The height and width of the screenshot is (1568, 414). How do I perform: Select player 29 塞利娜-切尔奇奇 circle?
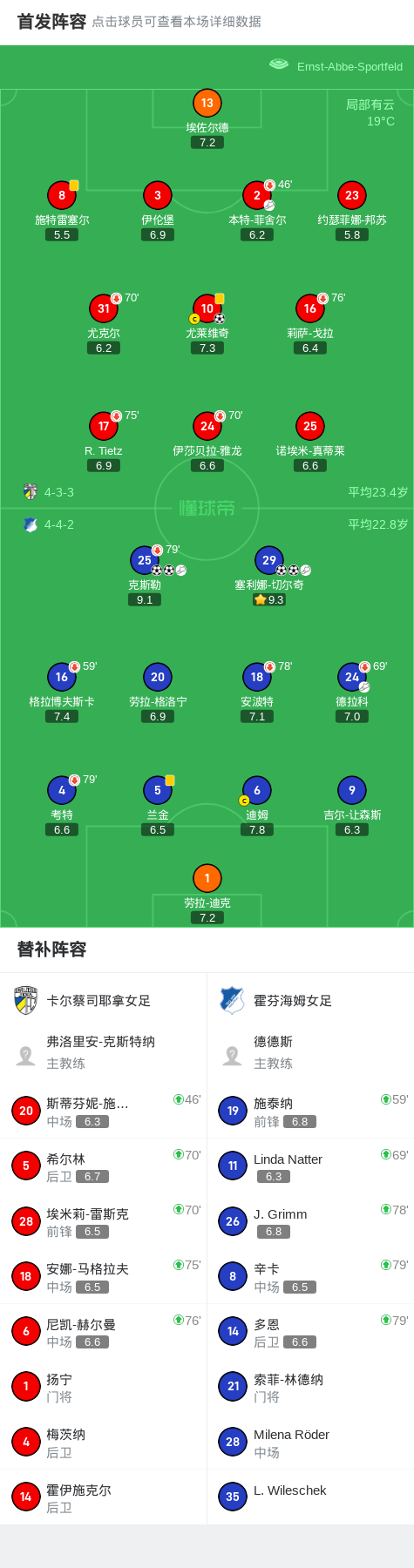click(x=269, y=560)
